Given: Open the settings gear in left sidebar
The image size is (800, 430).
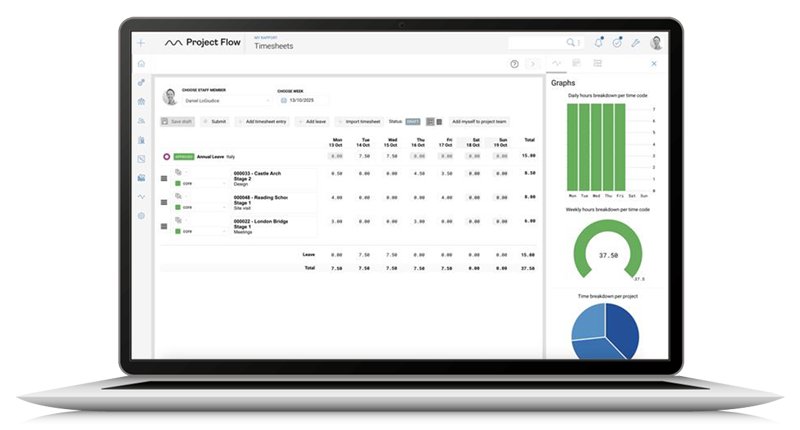Looking at the screenshot, I should click(141, 216).
